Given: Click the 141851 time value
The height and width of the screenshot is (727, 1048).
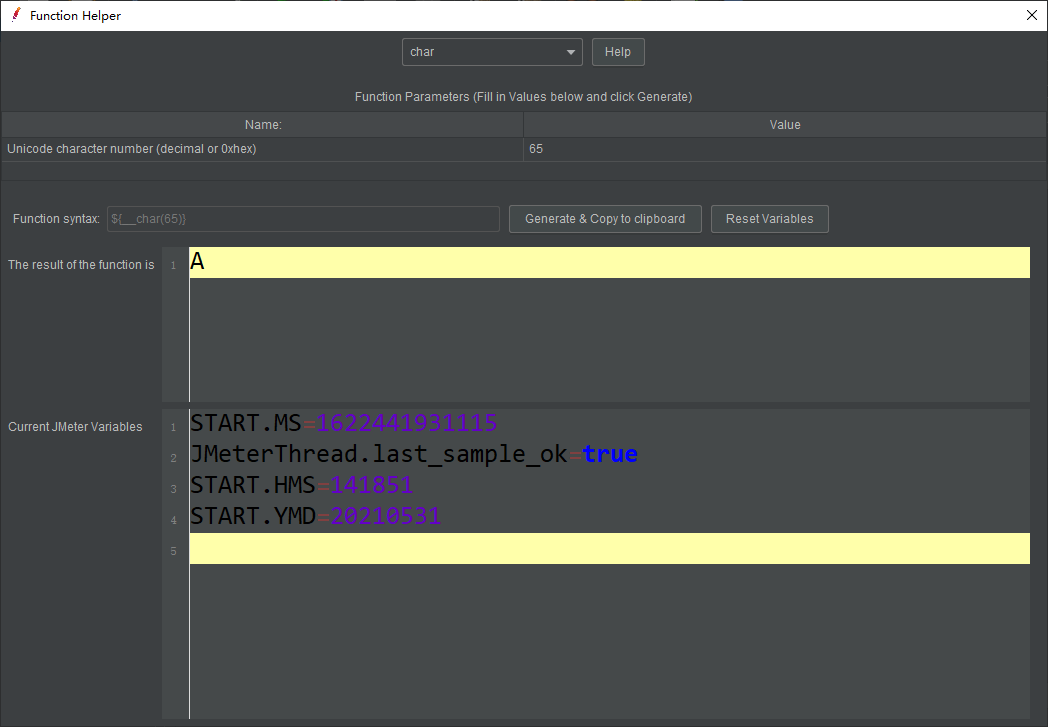Looking at the screenshot, I should (372, 485).
